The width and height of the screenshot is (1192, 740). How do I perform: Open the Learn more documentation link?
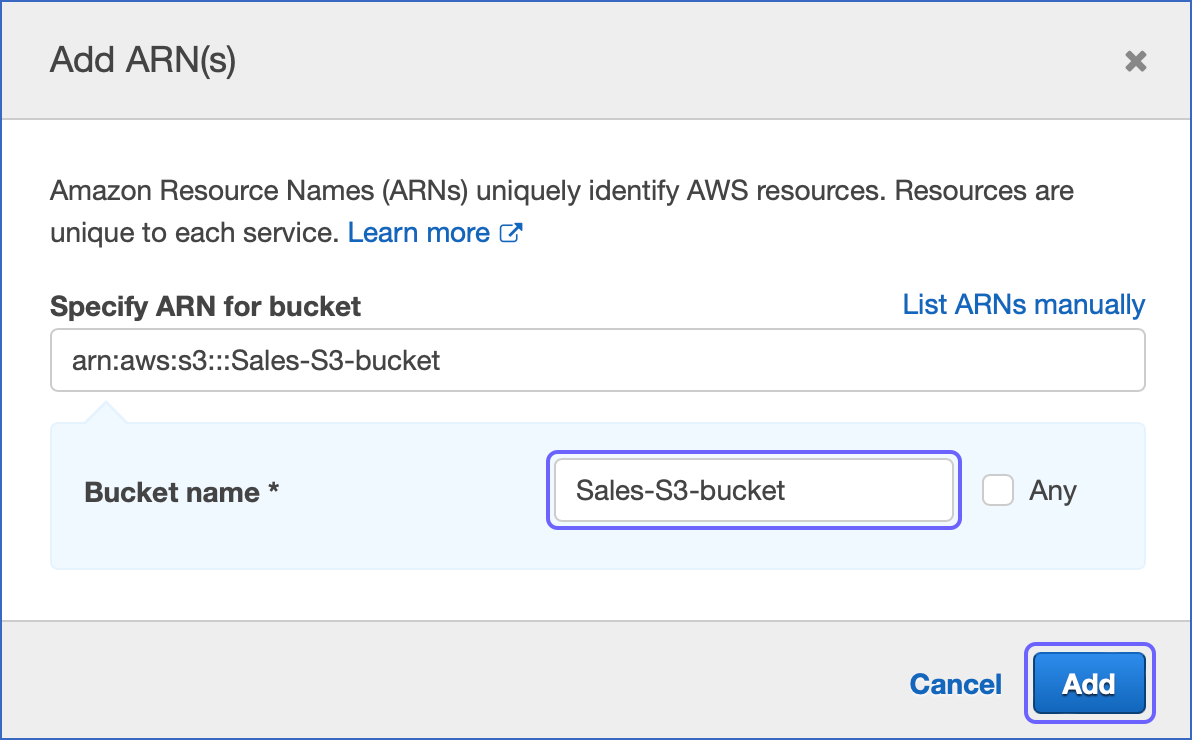click(x=419, y=232)
